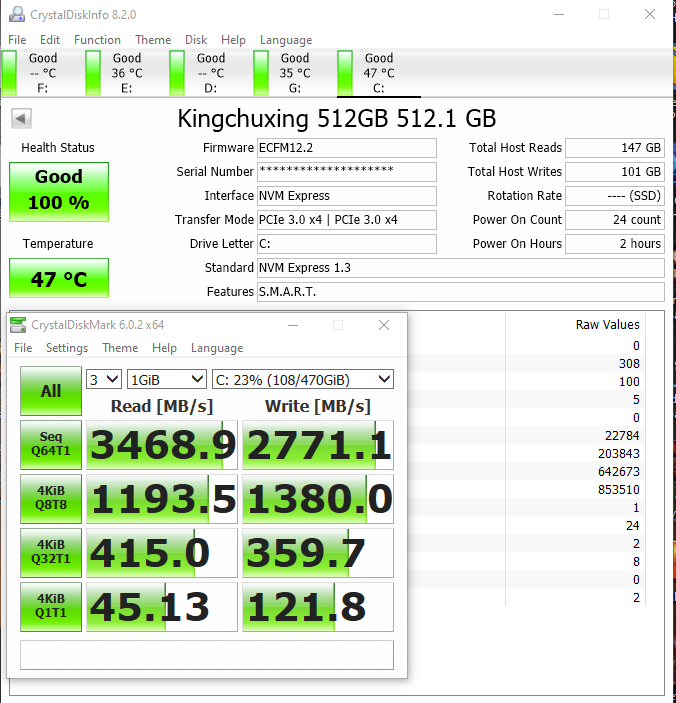Click the Good 100 % health status button
Screen dimensions: 676x703
59,192
